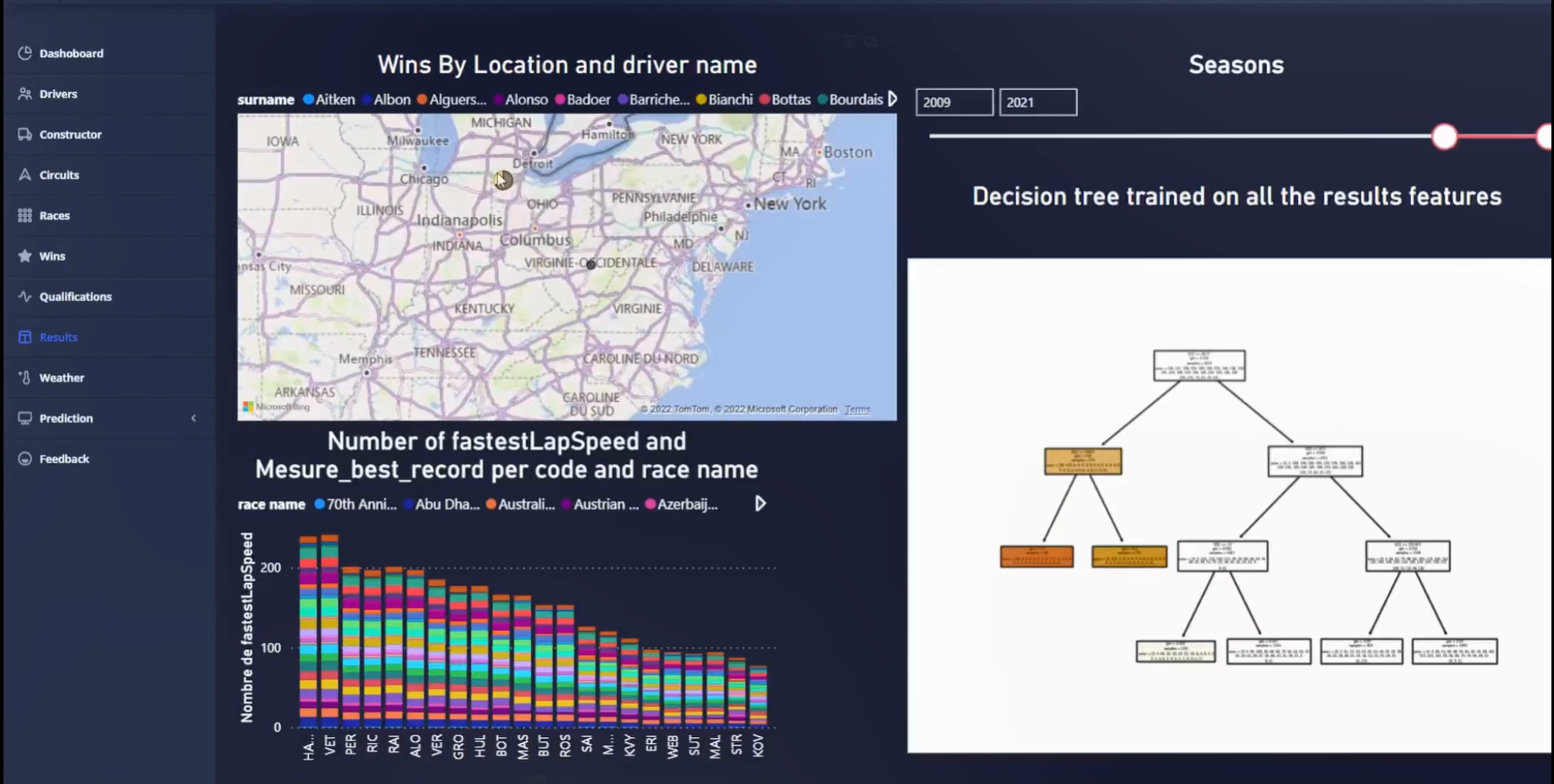This screenshot has height=784, width=1554.
Task: Toggle Alonso in the surname legend
Action: [519, 99]
